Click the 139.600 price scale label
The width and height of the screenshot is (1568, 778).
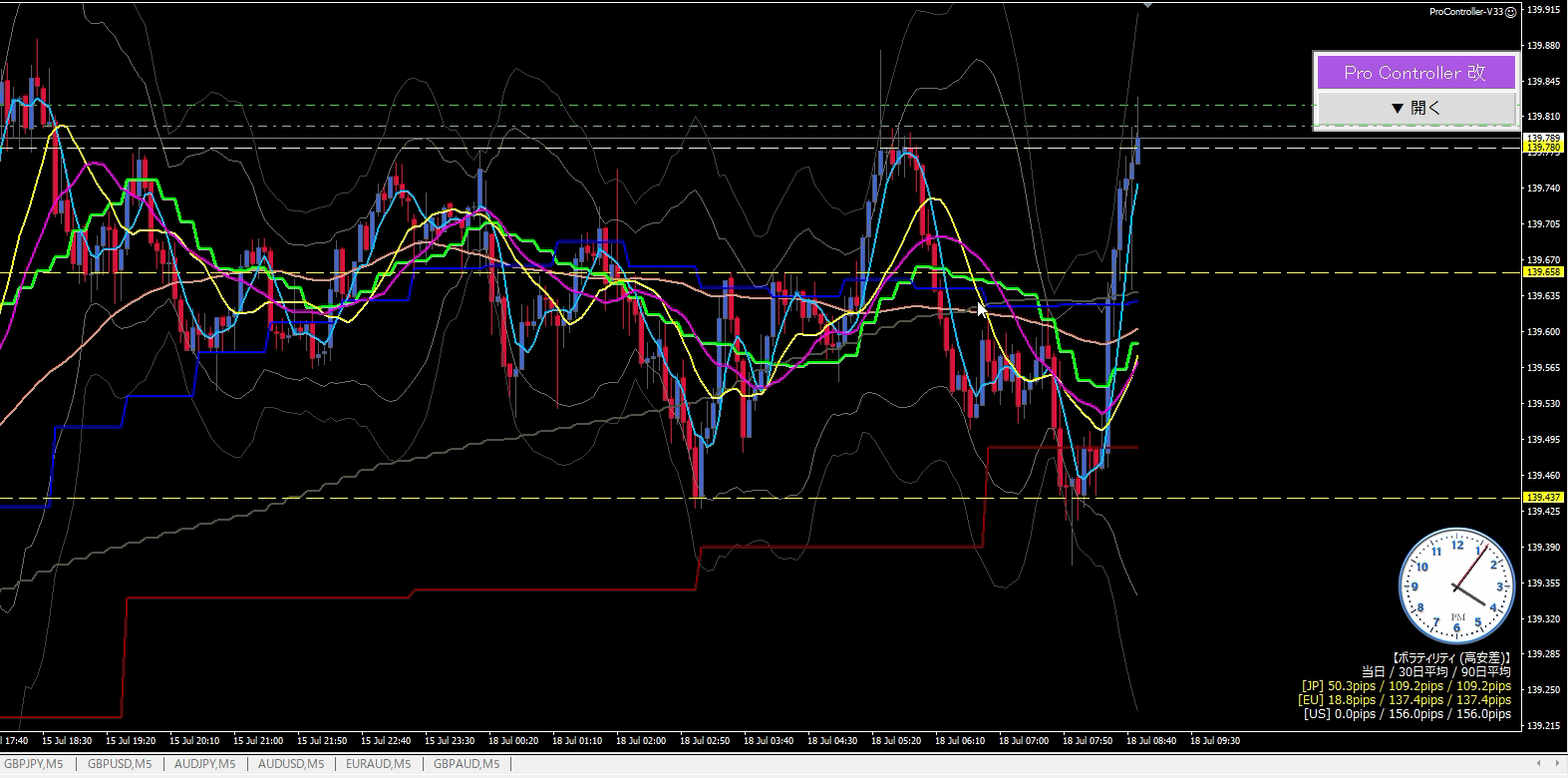pyautogui.click(x=1544, y=332)
